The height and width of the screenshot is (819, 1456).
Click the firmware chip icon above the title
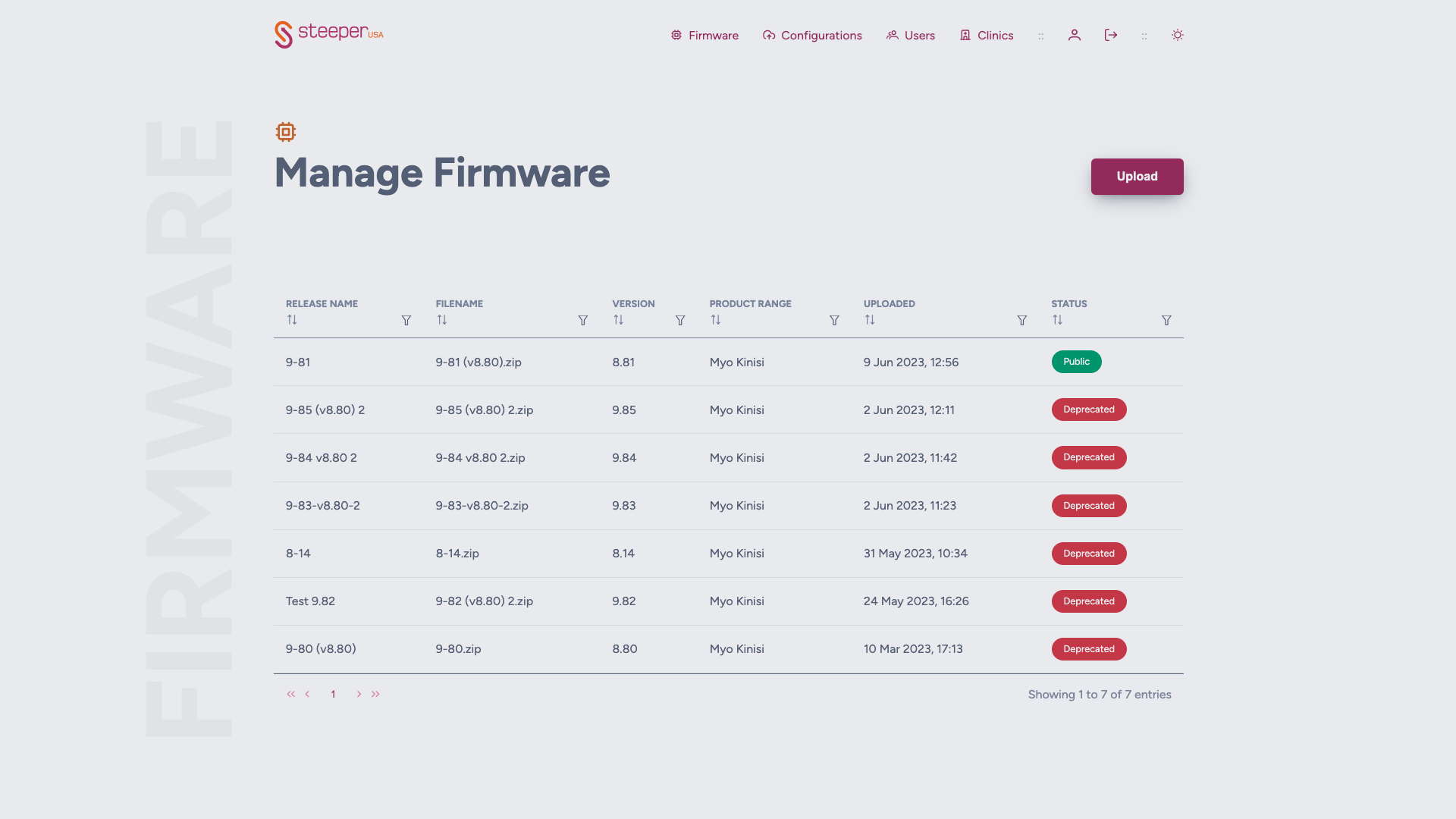pyautogui.click(x=286, y=132)
